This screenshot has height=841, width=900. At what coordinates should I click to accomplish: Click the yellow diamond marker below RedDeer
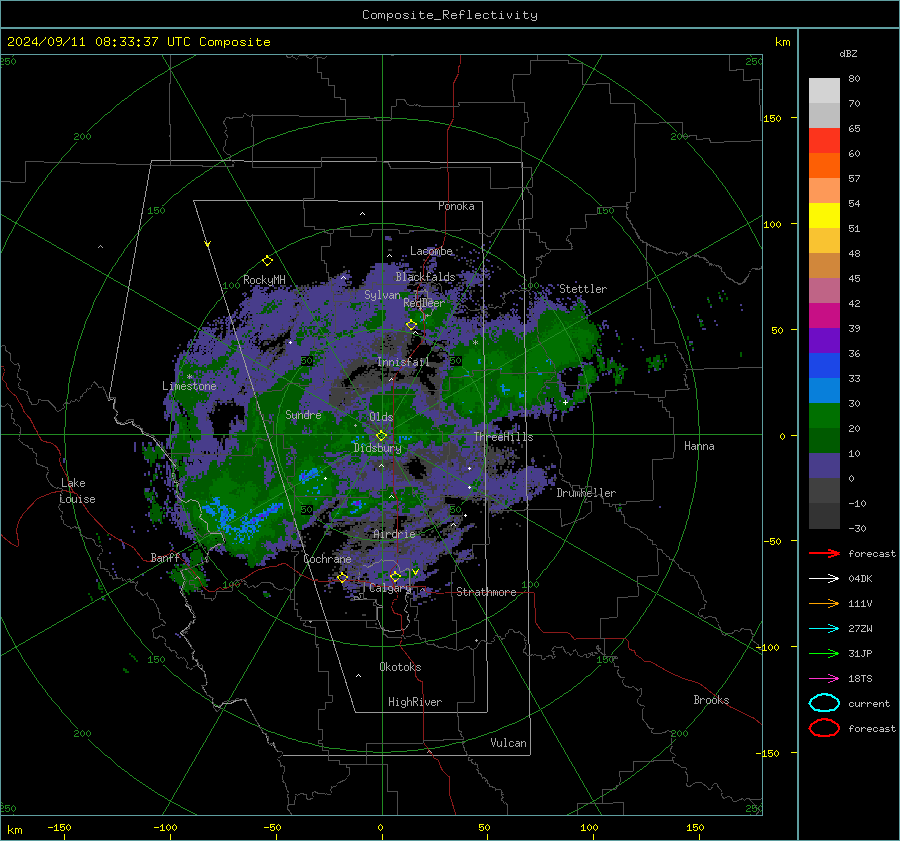(411, 325)
